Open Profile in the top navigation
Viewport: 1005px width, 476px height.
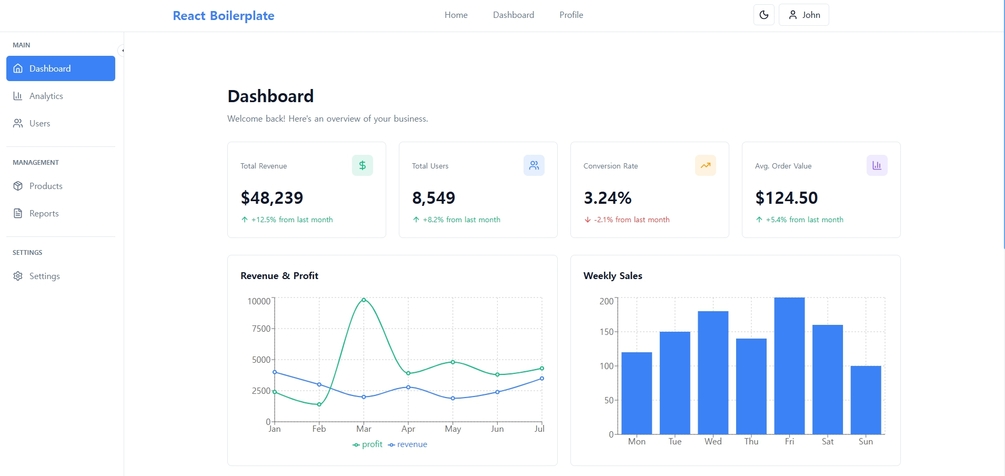[571, 15]
